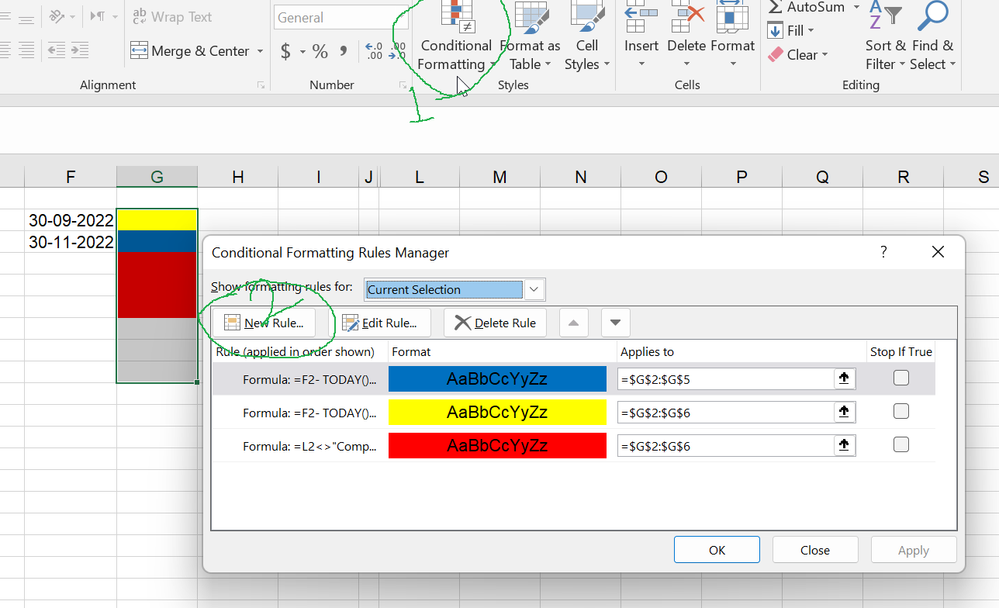This screenshot has width=999, height=608.
Task: Select cell containing 30-09-2022
Action: pyautogui.click(x=71, y=220)
